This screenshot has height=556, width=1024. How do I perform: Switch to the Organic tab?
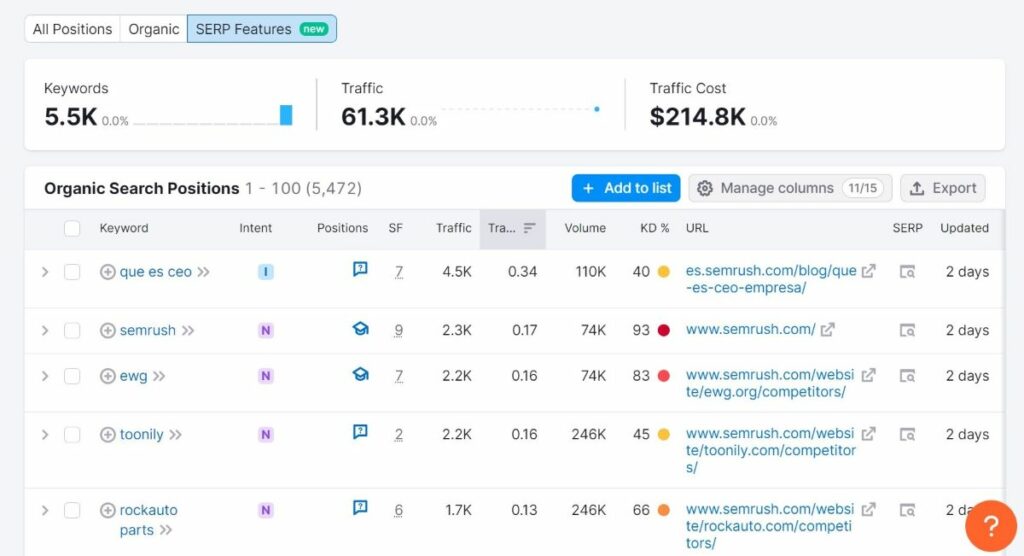pyautogui.click(x=153, y=29)
